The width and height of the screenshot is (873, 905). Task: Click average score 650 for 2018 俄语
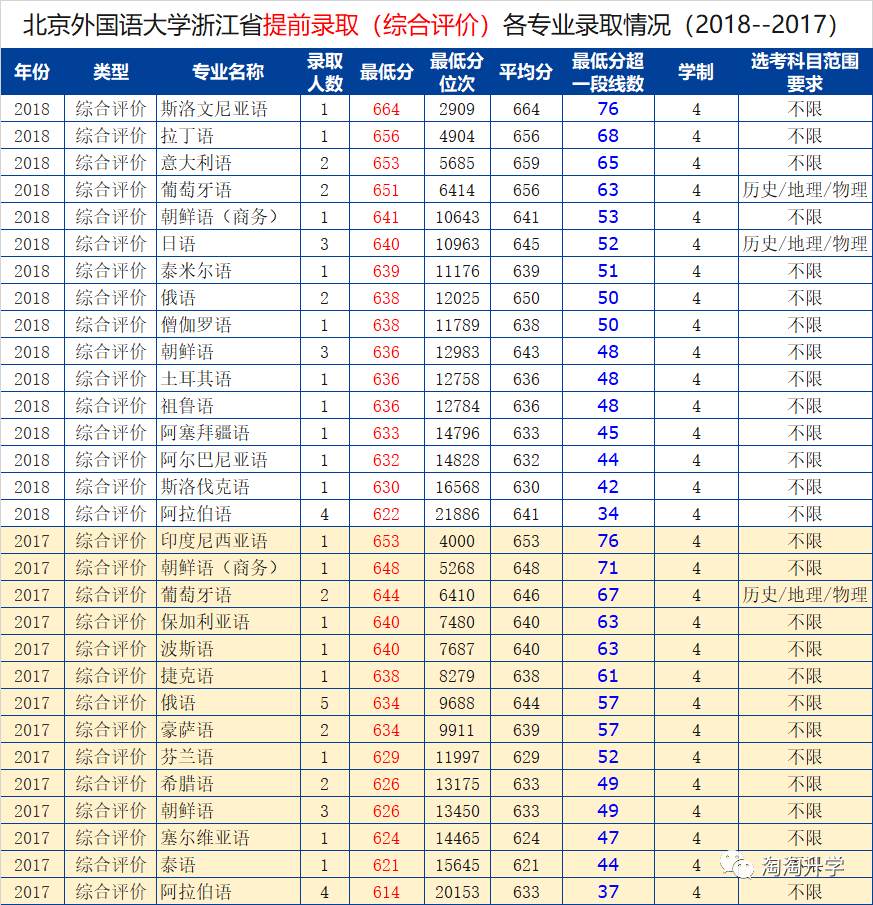[526, 298]
